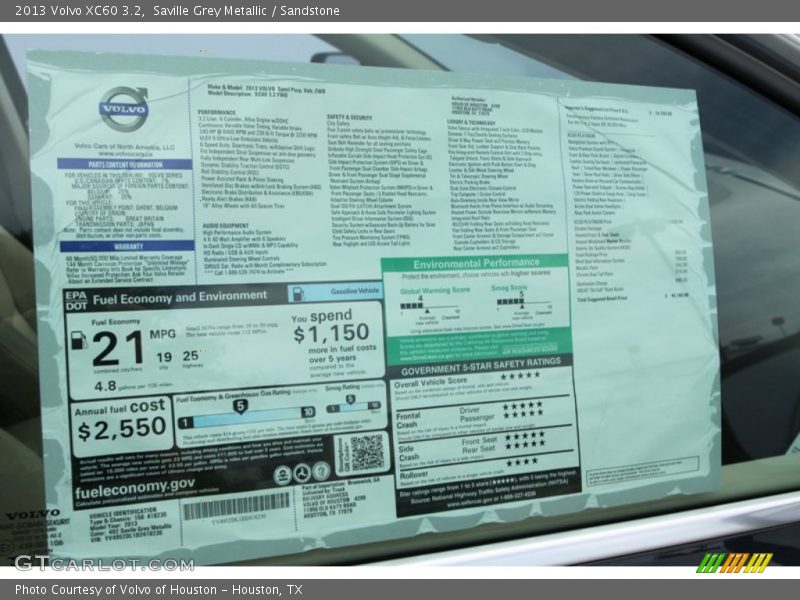Click the QR code on the fuel label
The image size is (800, 600).
(x=366, y=452)
